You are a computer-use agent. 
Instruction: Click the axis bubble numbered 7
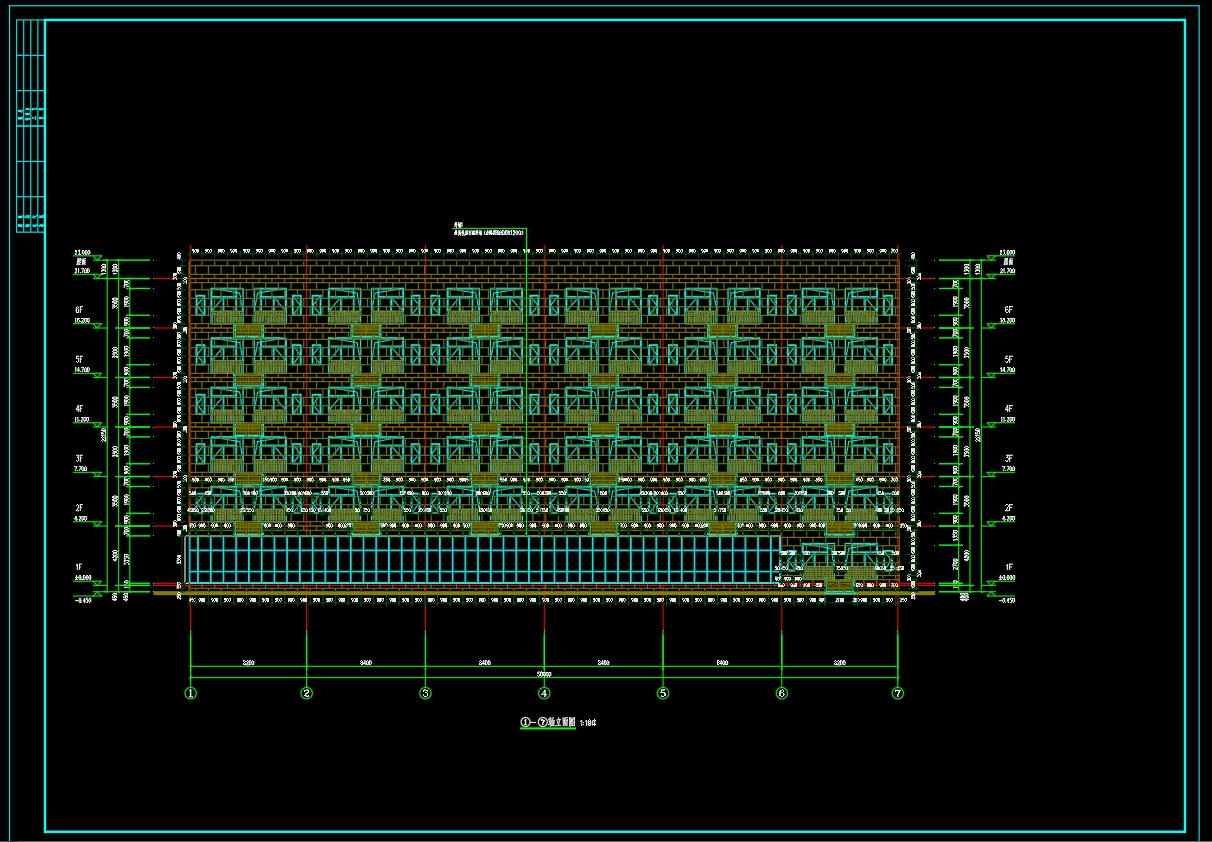(x=898, y=693)
